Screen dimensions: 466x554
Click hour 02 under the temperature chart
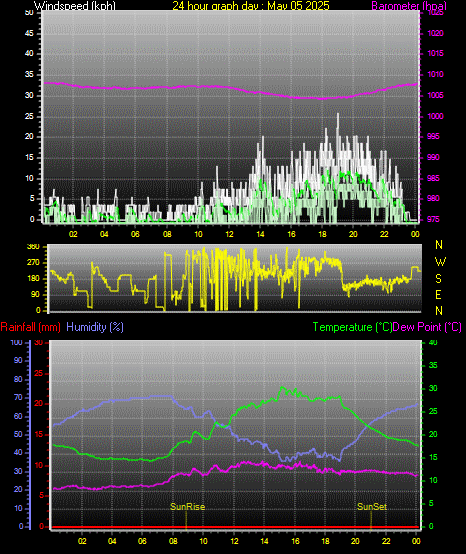coord(82,541)
